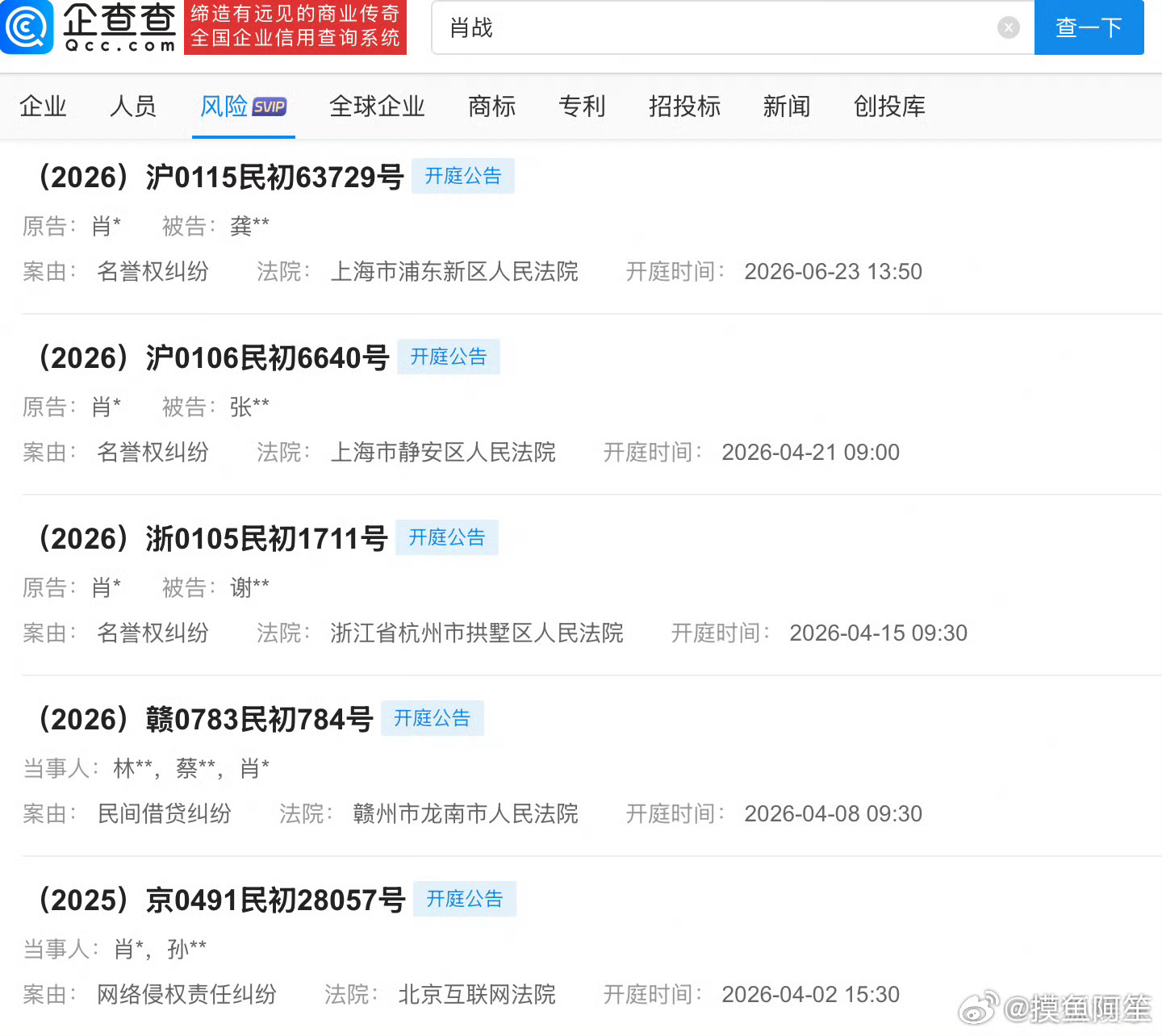The width and height of the screenshot is (1162, 1036).
Task: Open the 专利 tab
Action: tap(582, 107)
